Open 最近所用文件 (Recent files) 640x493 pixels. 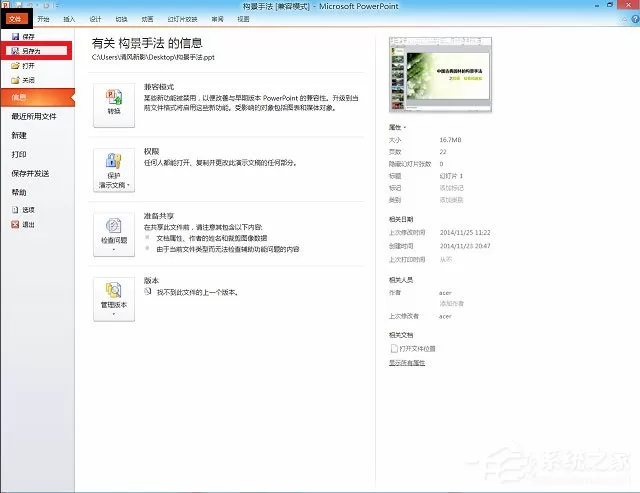coord(34,117)
